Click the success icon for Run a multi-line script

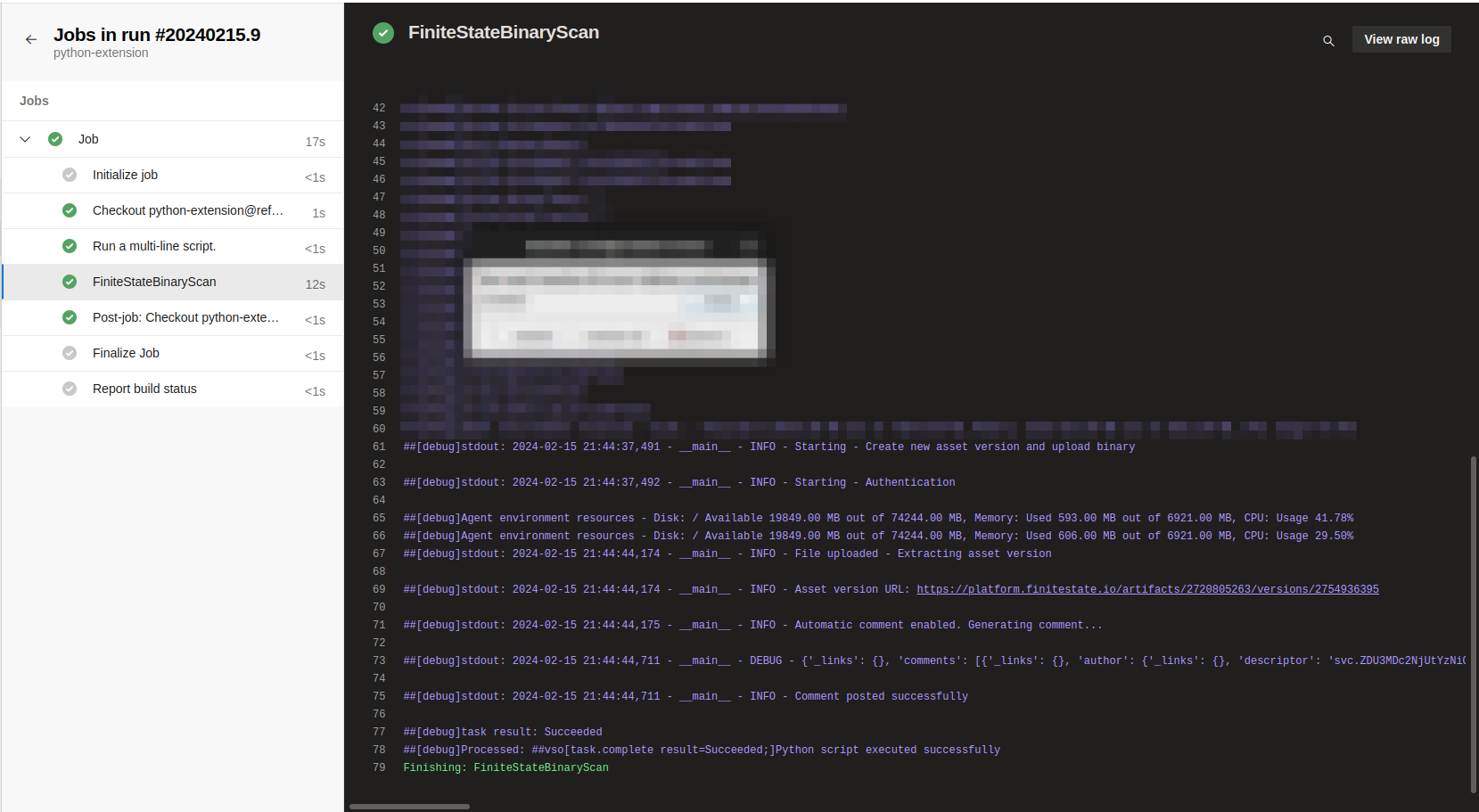[x=70, y=246]
